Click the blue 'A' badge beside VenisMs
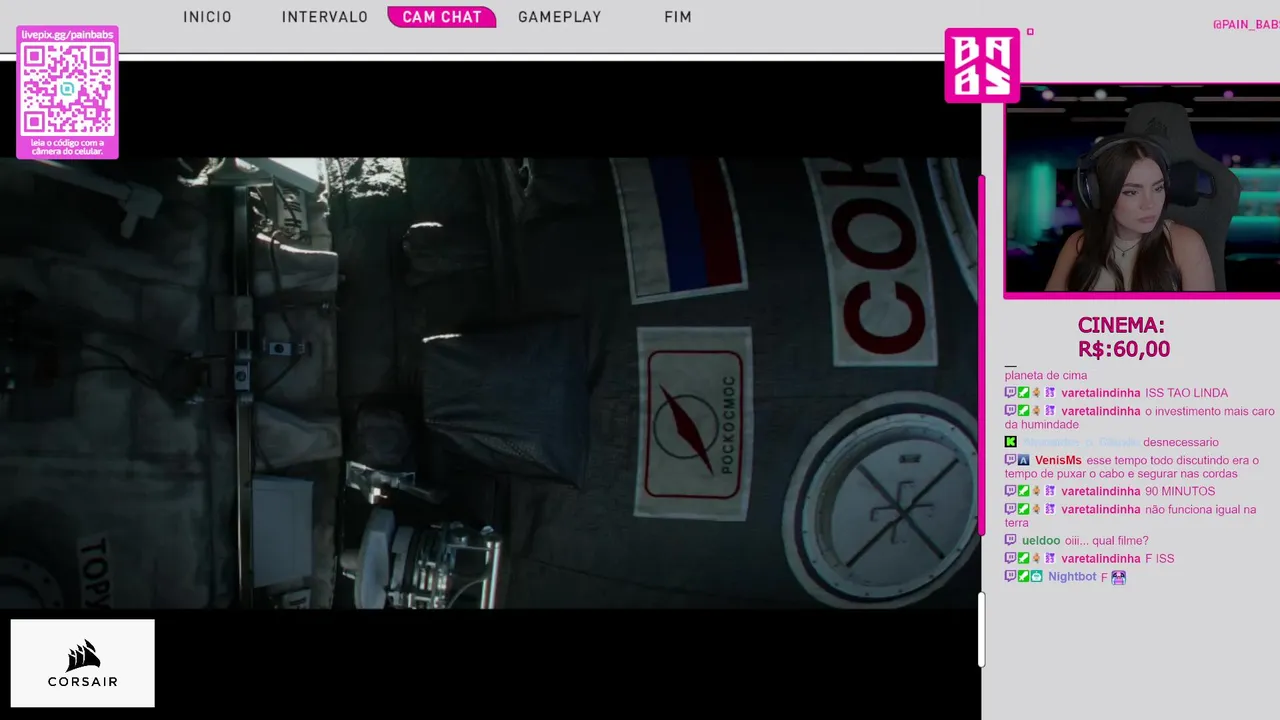 coord(1023,460)
